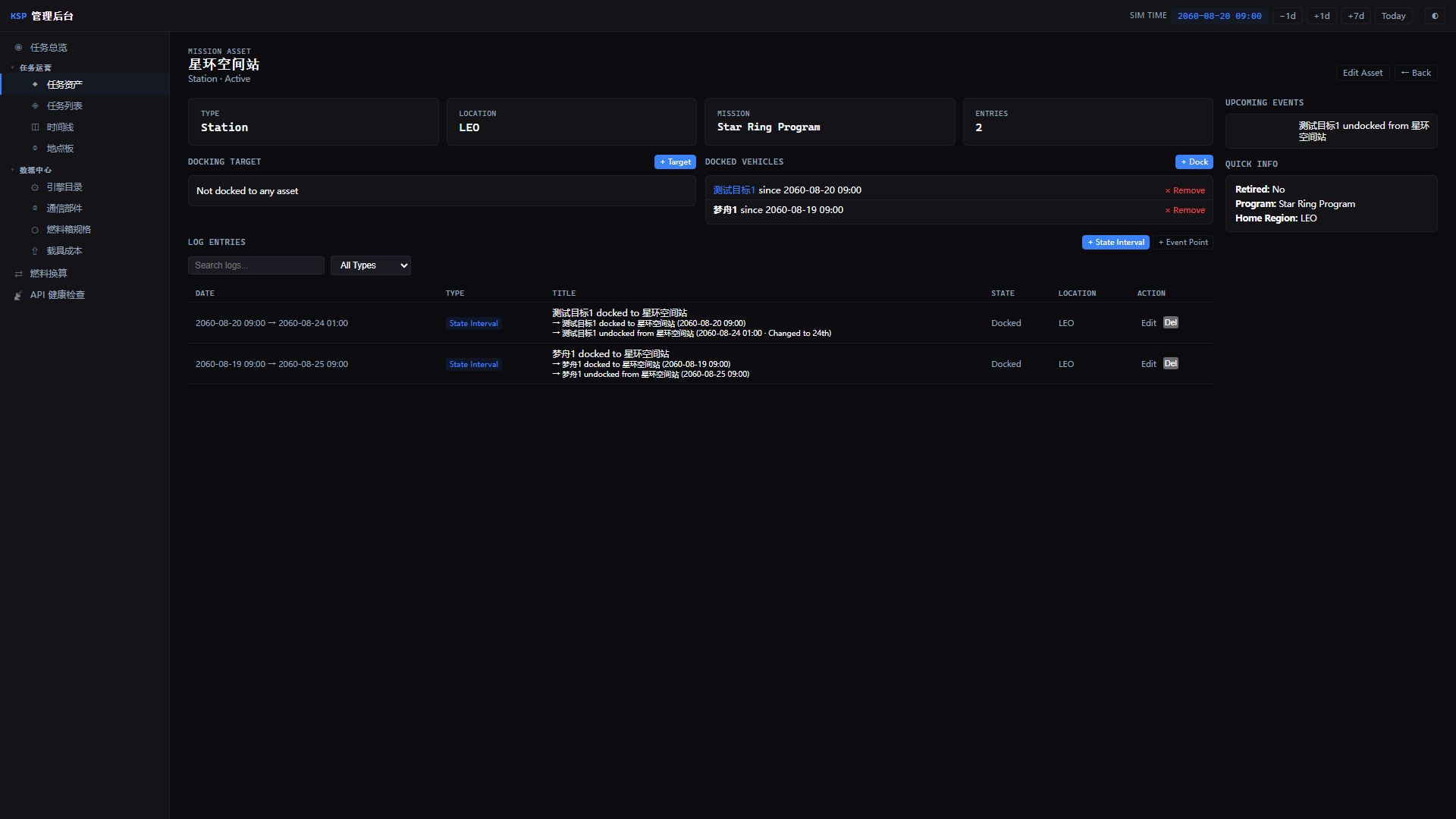The width and height of the screenshot is (1456, 819).
Task: Reset sim time with Today button
Action: [1393, 16]
